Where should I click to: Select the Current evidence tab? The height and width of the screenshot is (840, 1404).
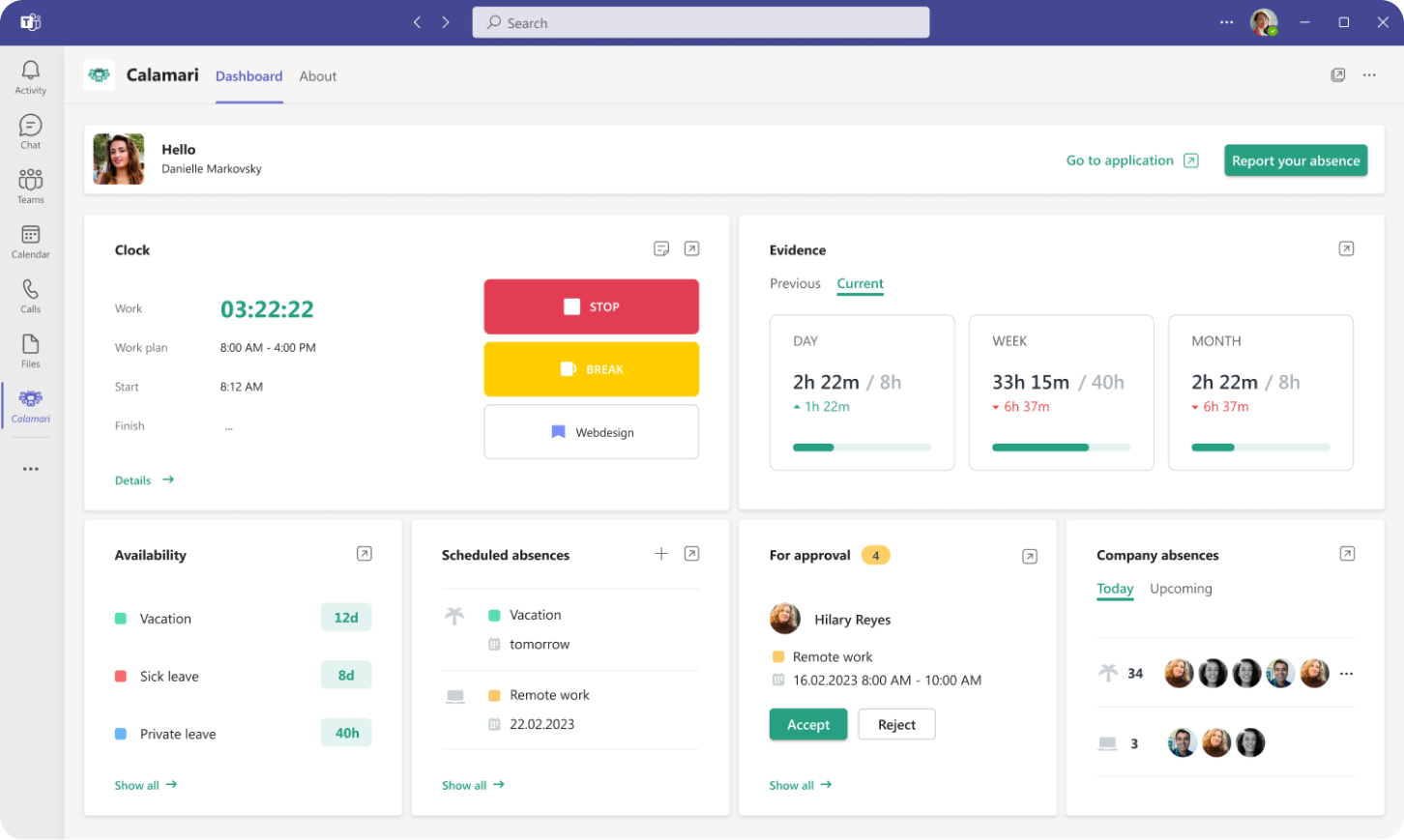click(861, 283)
